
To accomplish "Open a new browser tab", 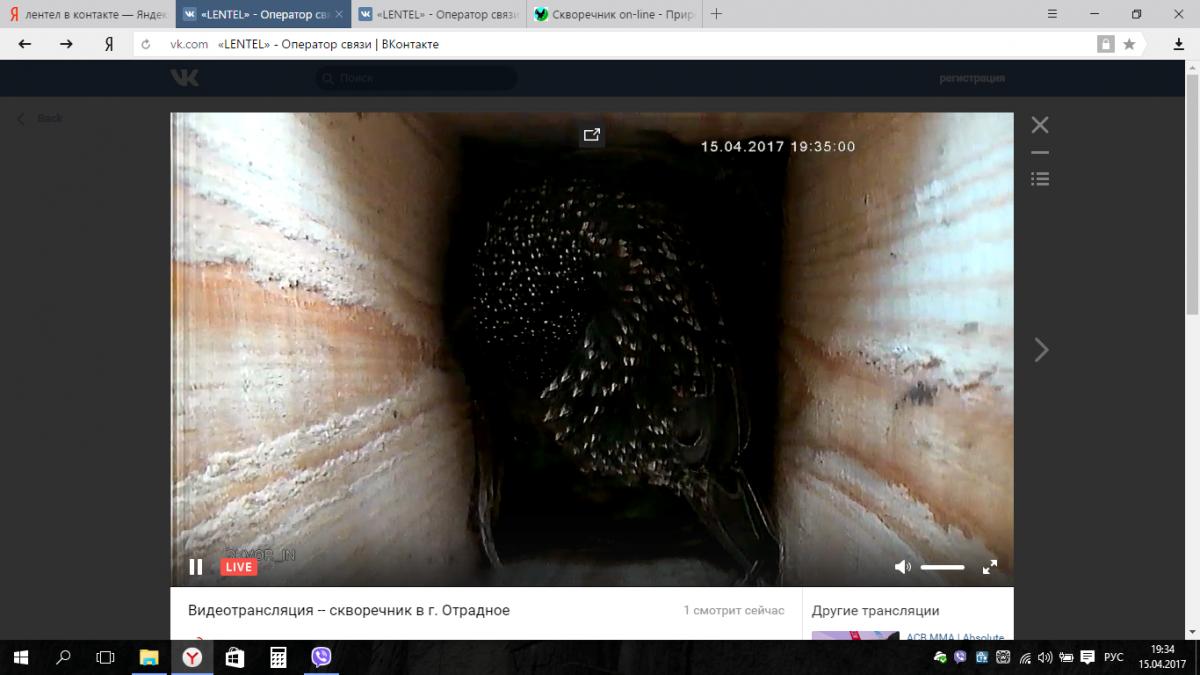I will (x=716, y=14).
